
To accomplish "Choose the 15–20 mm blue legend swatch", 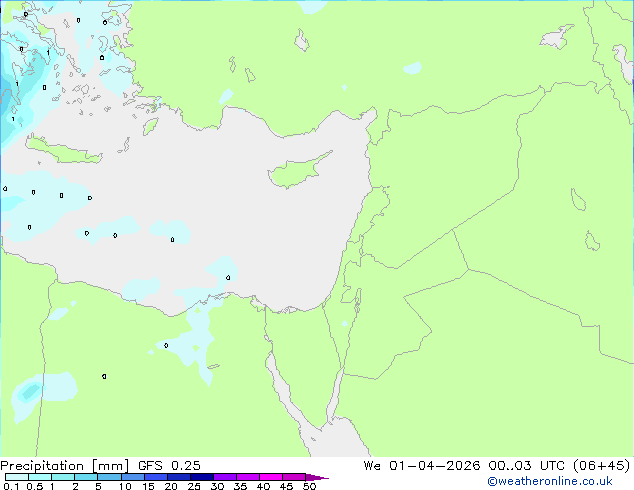I will [156, 477].
